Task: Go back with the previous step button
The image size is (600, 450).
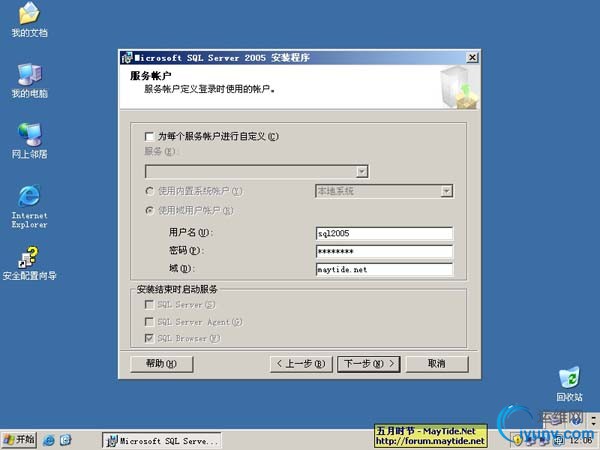Action: [301, 364]
